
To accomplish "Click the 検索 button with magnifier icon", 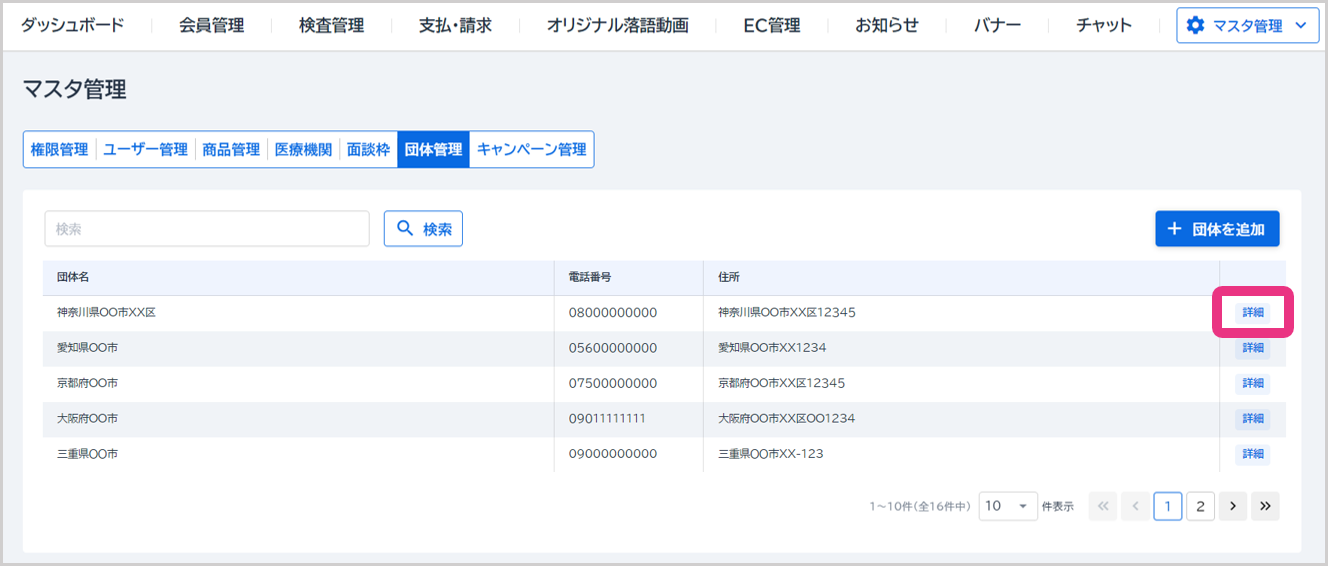I will pos(423,229).
